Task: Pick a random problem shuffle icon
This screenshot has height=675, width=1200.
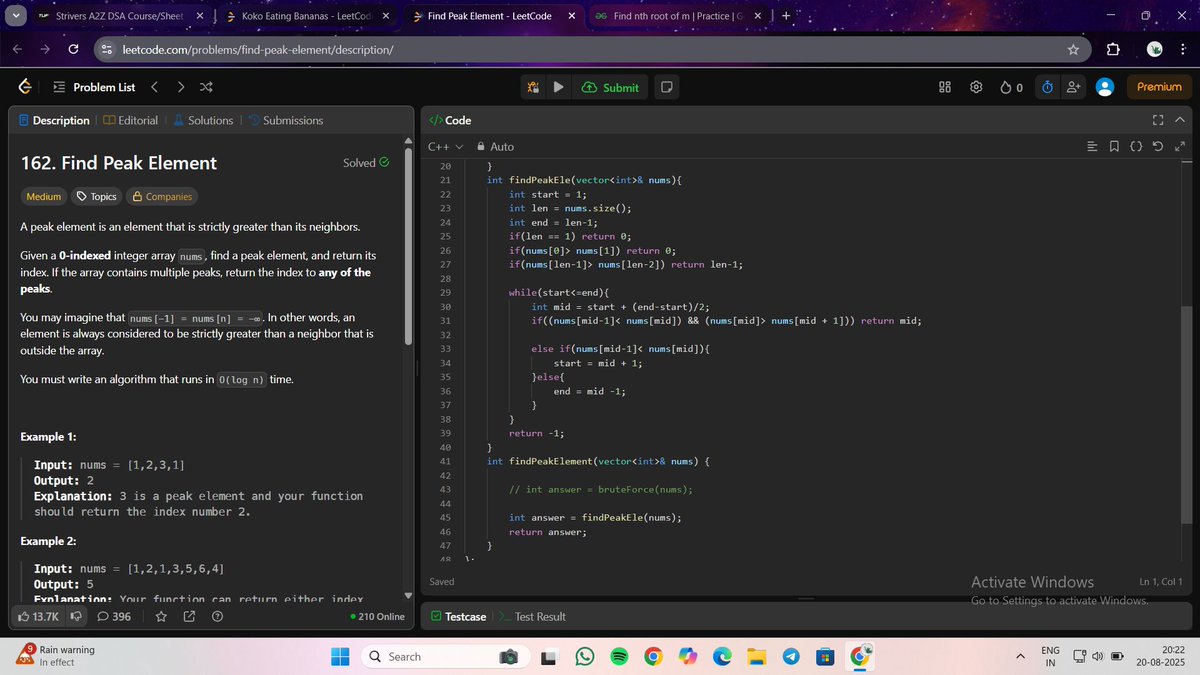Action: pyautogui.click(x=206, y=87)
